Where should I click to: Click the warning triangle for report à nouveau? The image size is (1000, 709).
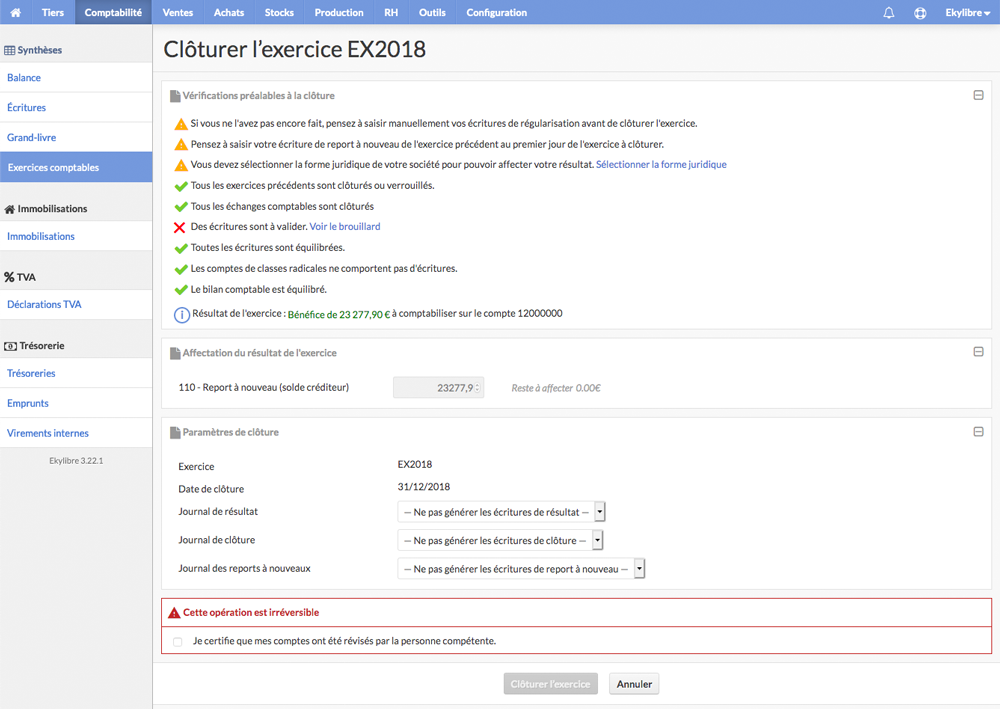pyautogui.click(x=181, y=145)
